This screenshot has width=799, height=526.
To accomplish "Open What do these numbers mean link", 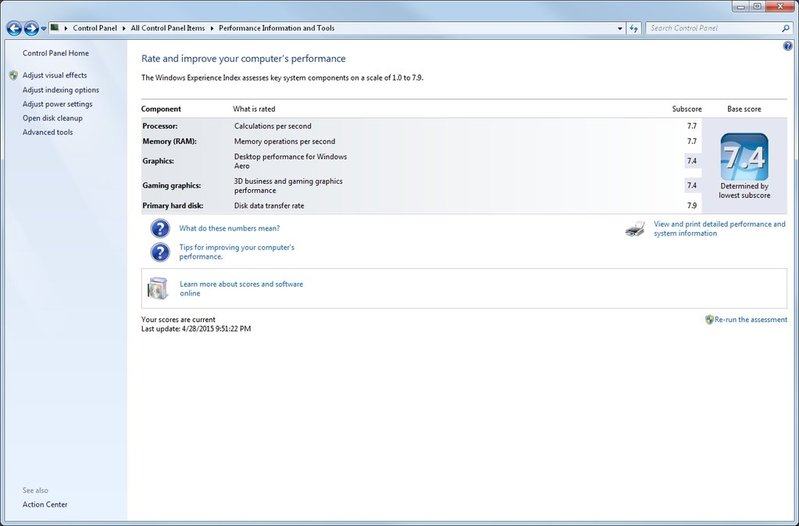I will (229, 228).
